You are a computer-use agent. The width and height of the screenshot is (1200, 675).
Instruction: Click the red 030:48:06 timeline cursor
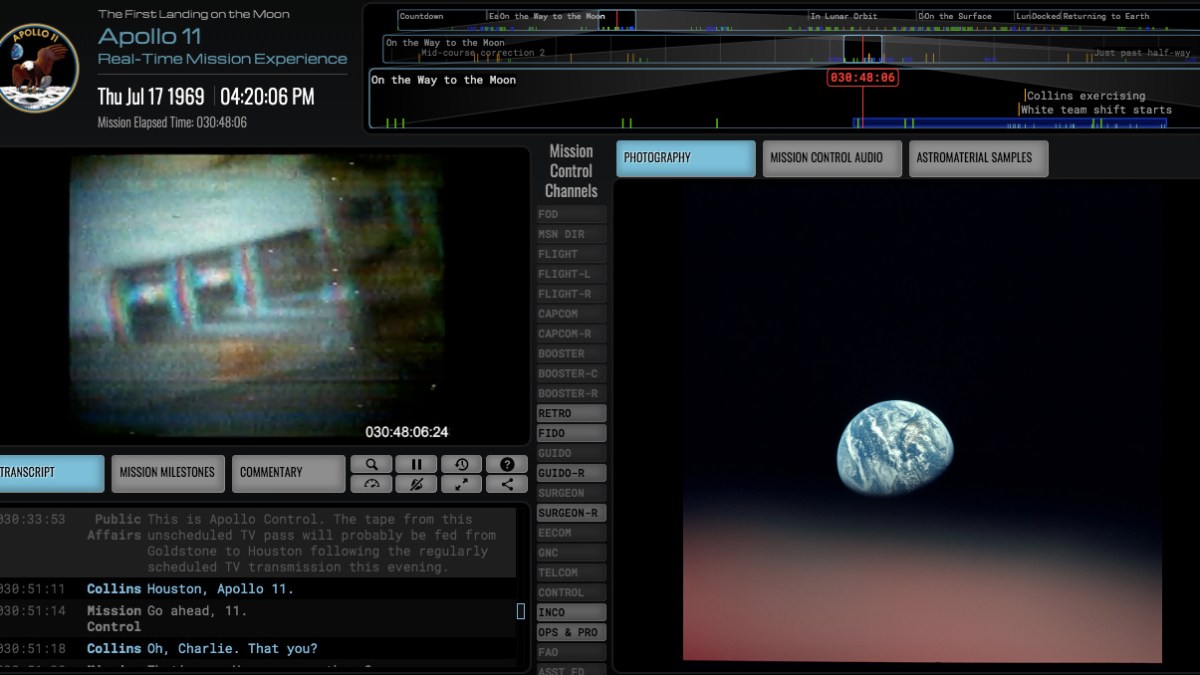862,78
